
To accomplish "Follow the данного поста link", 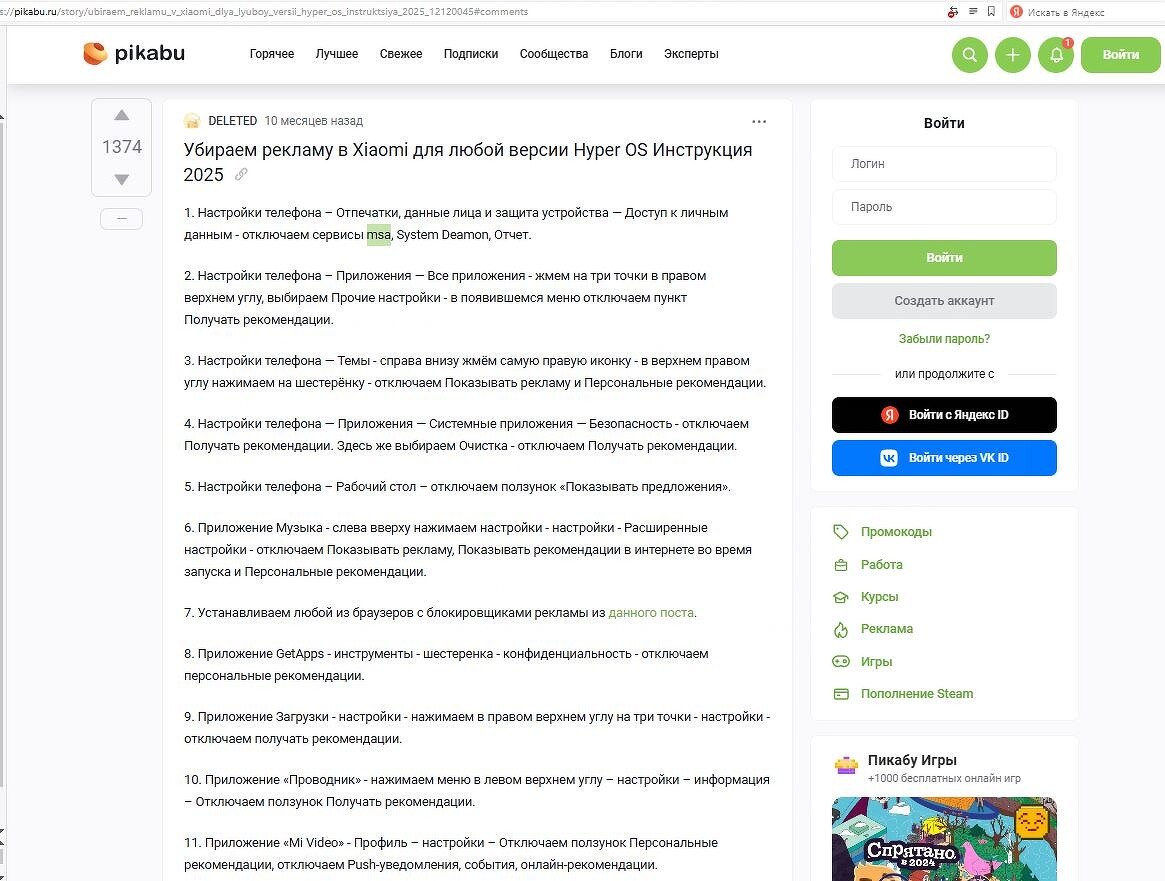I will click(650, 613).
